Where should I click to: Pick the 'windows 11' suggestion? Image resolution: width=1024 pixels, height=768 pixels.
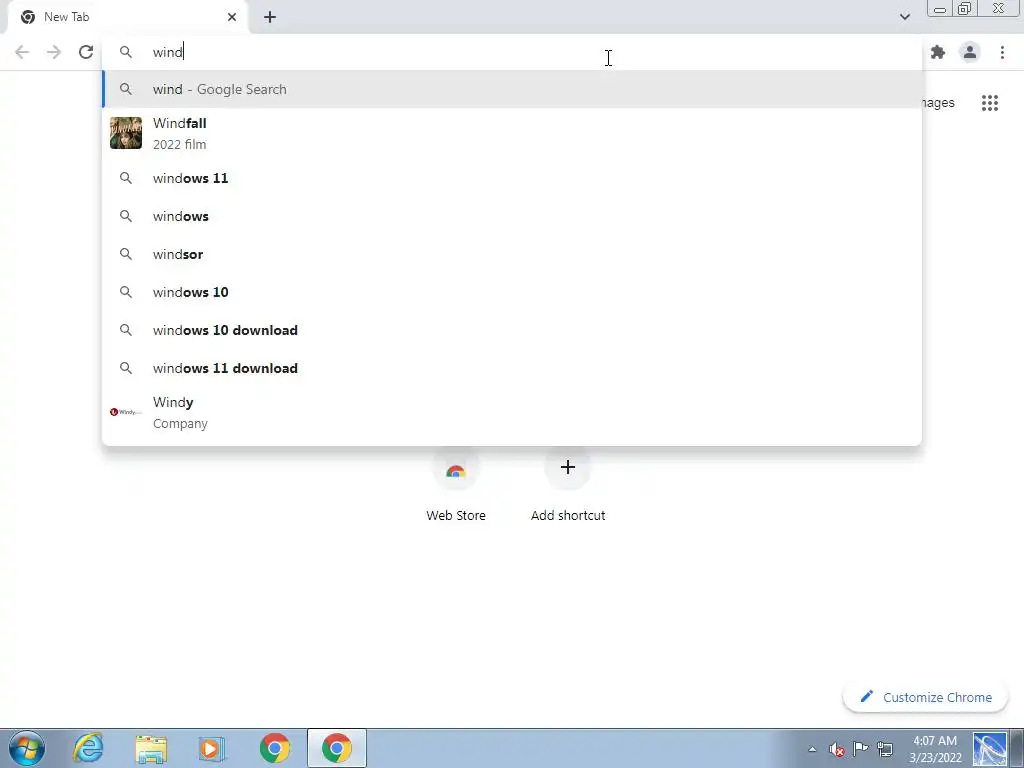pos(512,178)
